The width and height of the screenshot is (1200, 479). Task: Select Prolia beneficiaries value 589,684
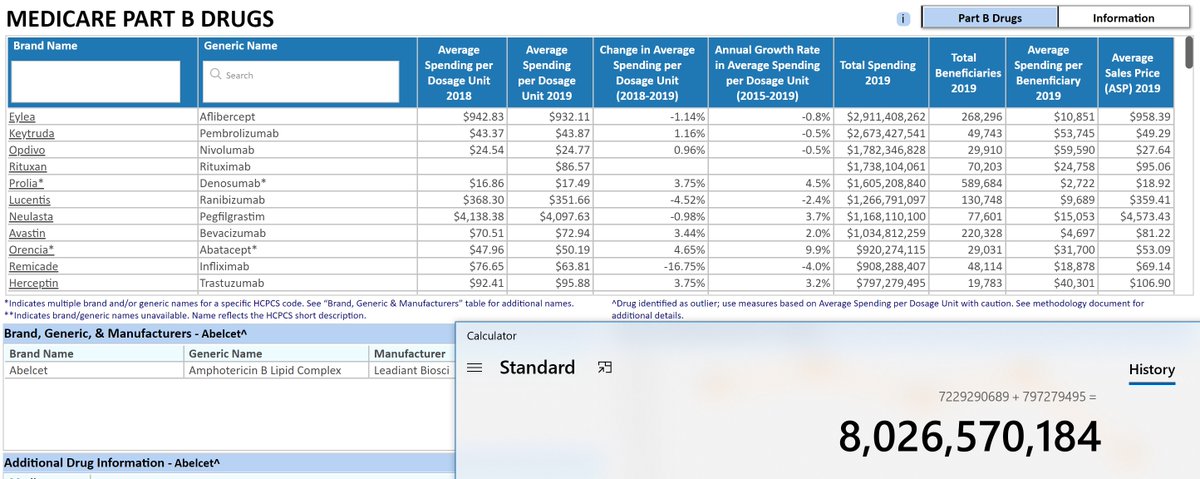[983, 184]
